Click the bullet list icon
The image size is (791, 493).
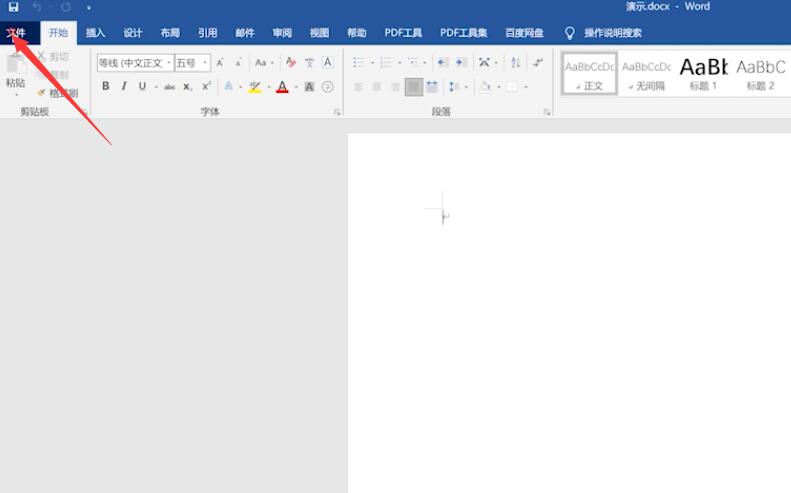point(359,63)
